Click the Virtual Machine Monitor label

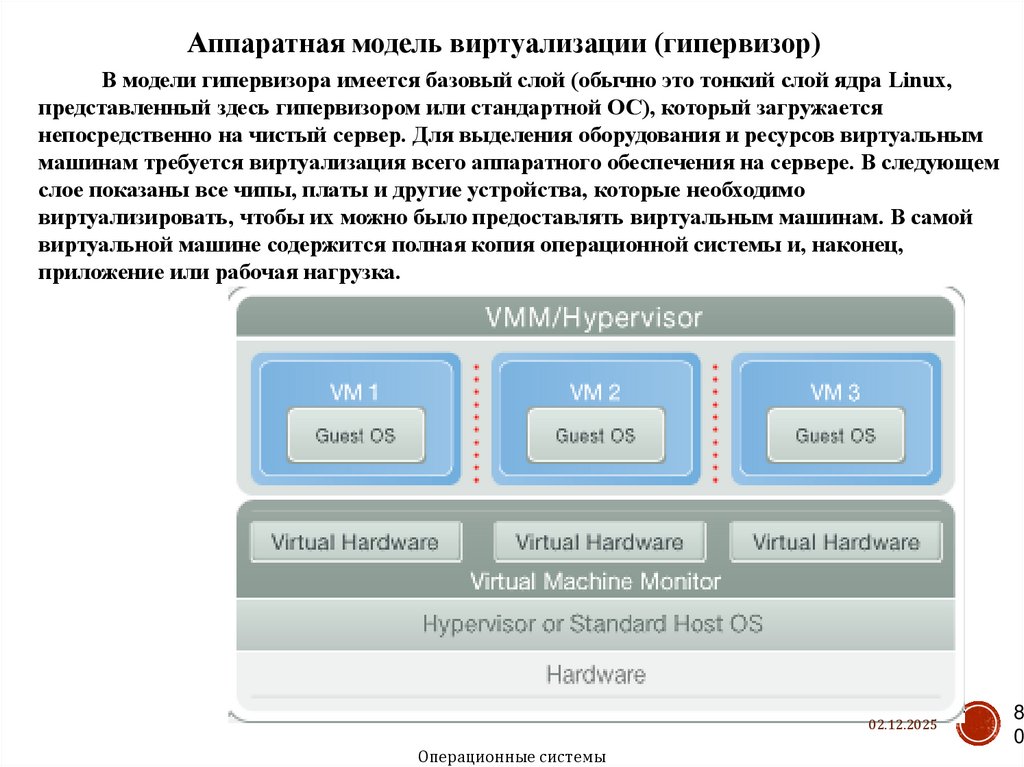tap(595, 581)
